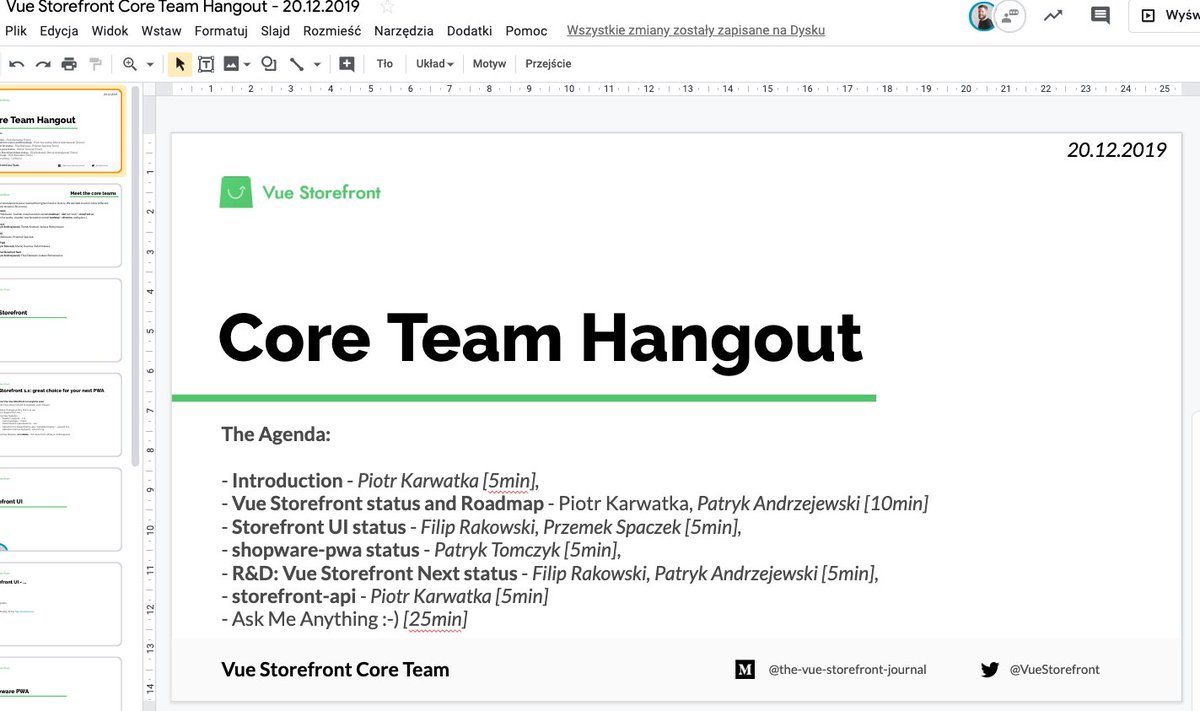1200x711 pixels.
Task: Click the Paint format roller icon
Action: point(95,64)
